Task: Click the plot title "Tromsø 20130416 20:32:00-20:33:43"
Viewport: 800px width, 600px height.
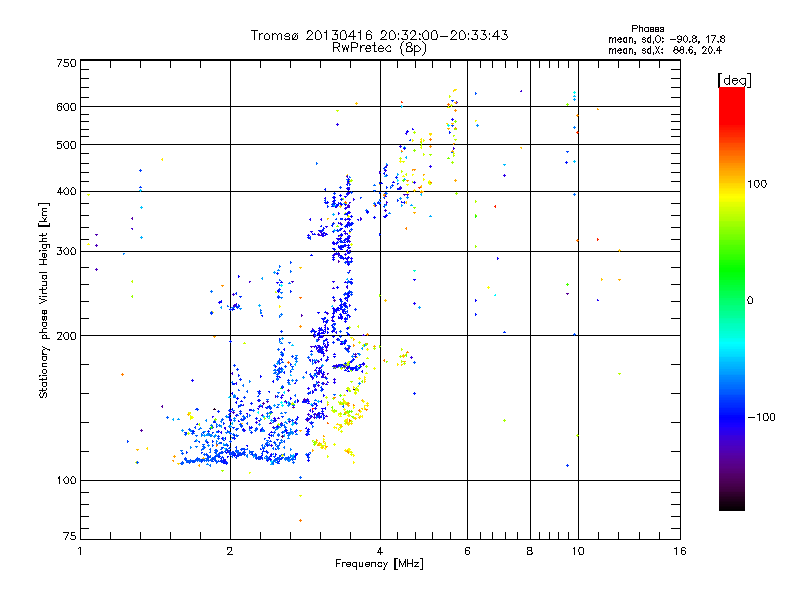Action: [379, 35]
